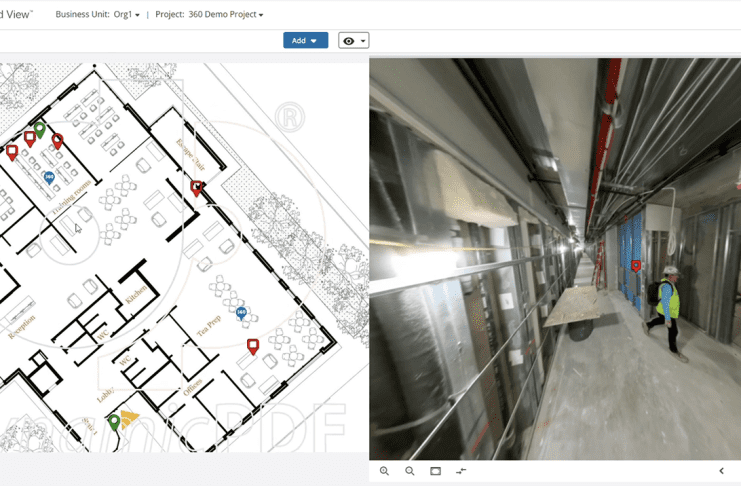741x486 pixels.
Task: Click the compare arrows icon under the photo
Action: coord(461,471)
